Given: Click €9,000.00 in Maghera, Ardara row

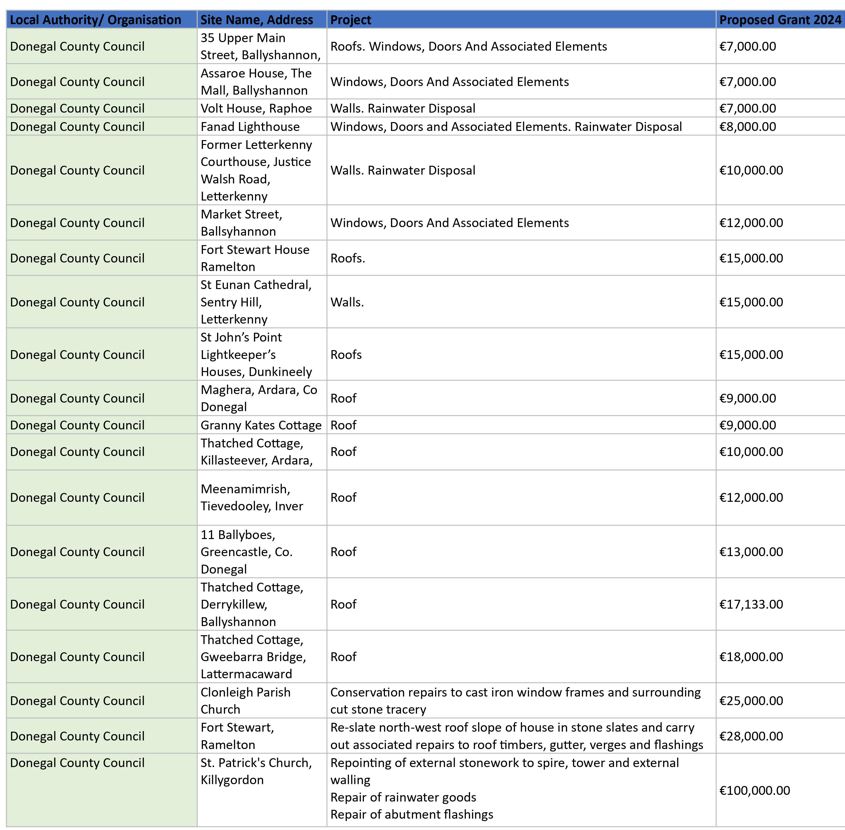Looking at the screenshot, I should tap(748, 398).
